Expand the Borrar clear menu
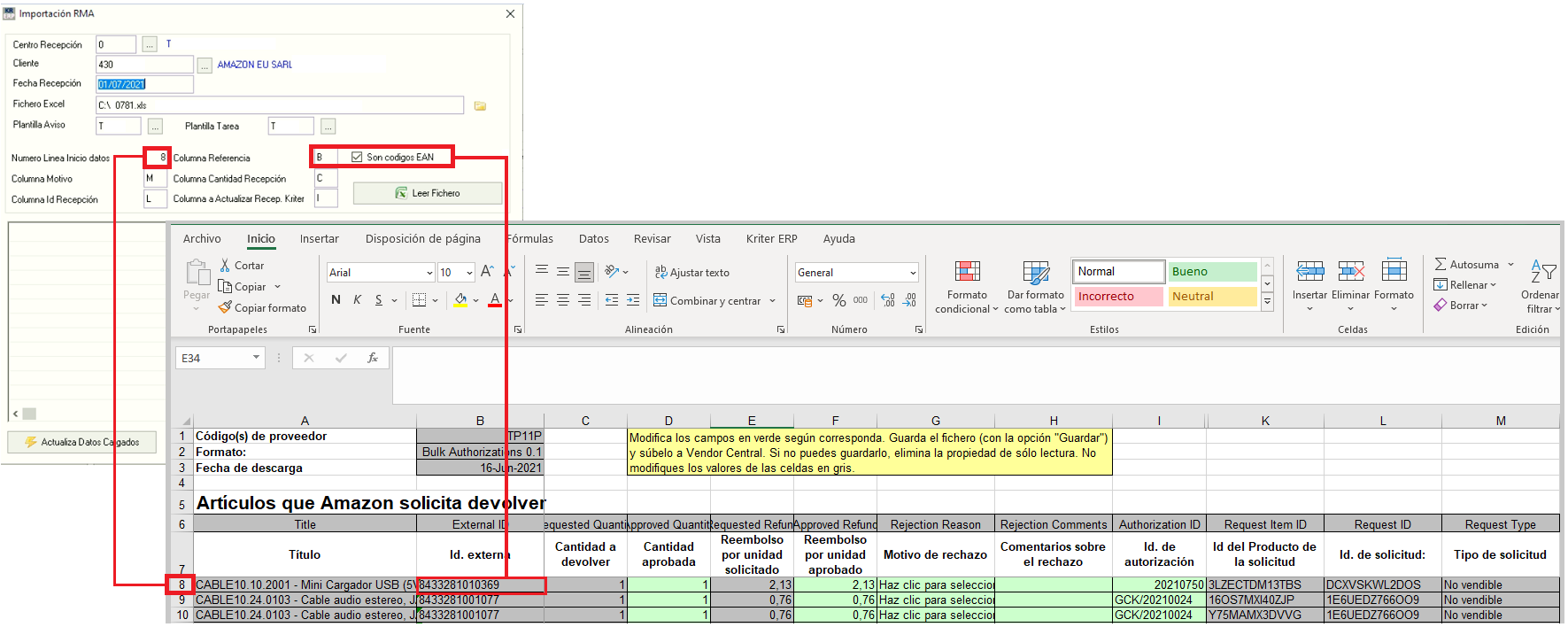 point(1461,305)
